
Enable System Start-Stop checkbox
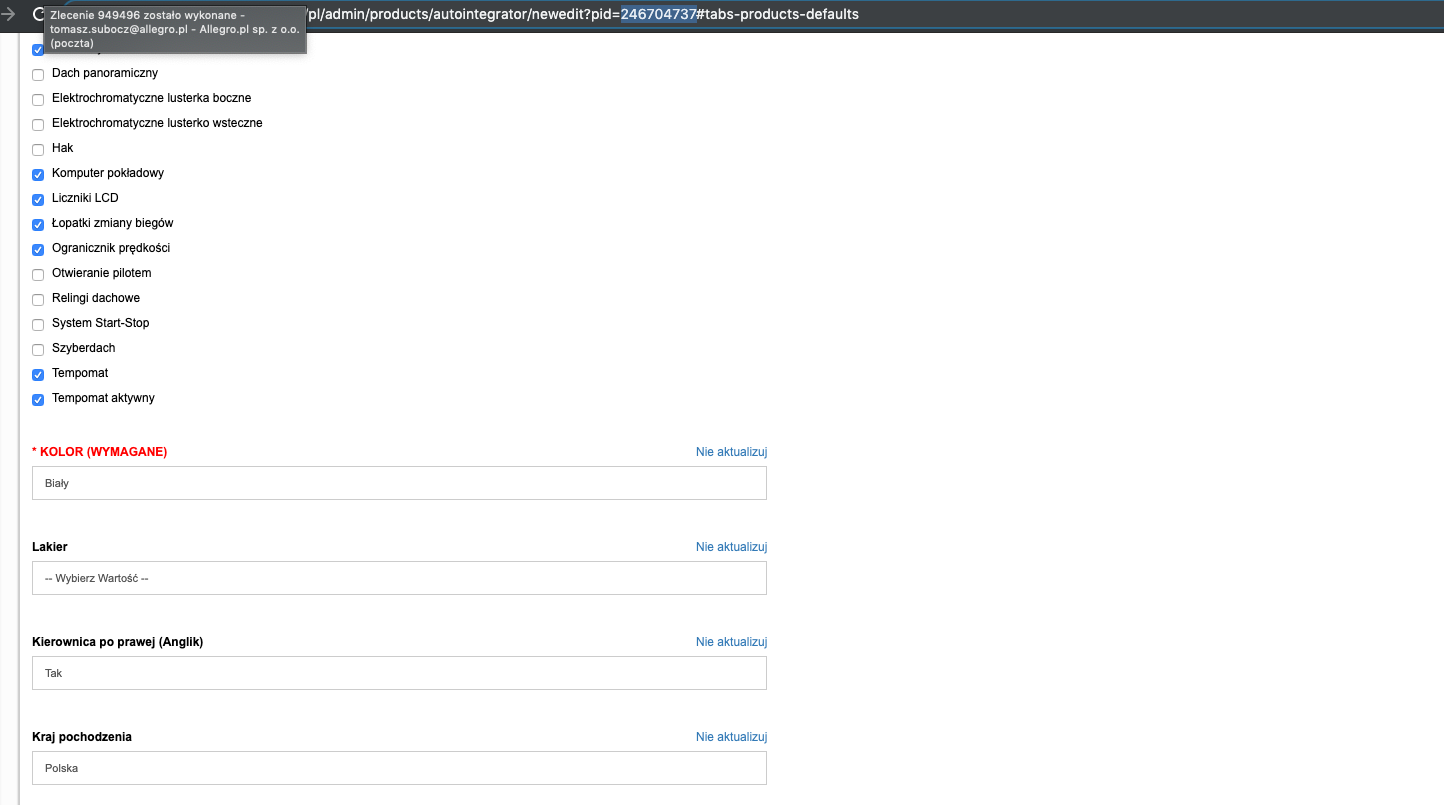click(x=38, y=325)
